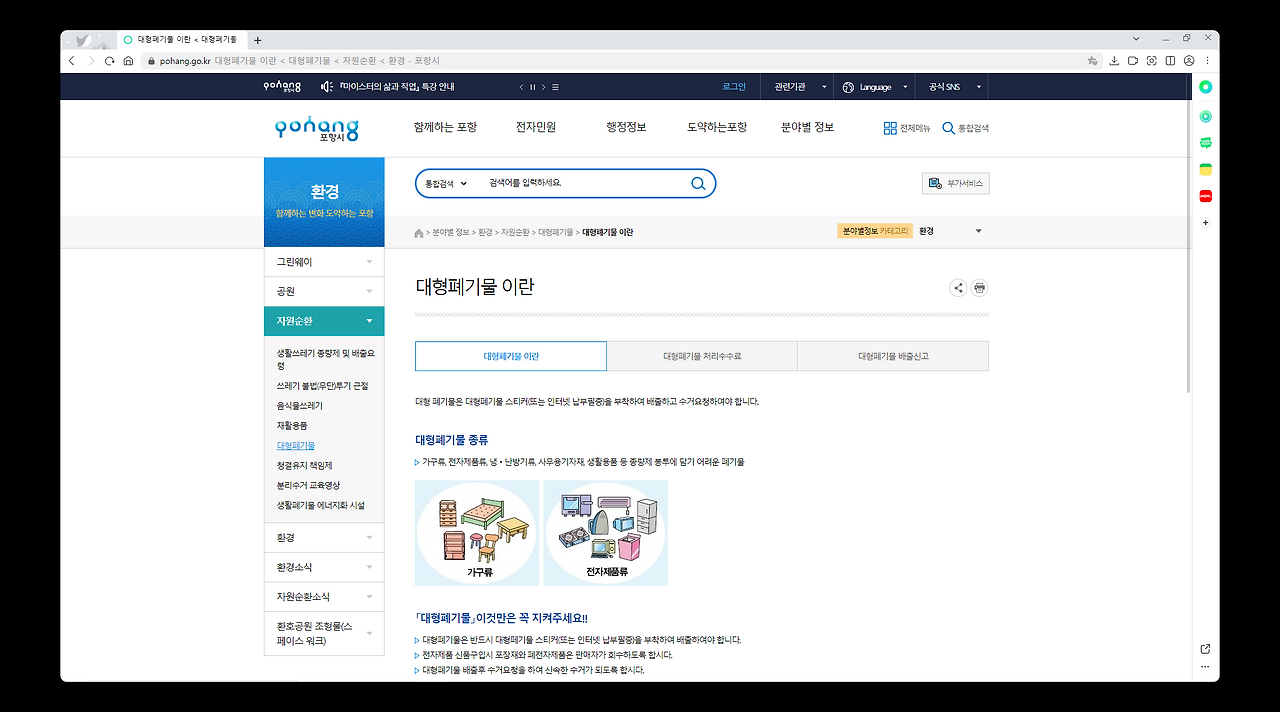Click the Pohang city logo
The height and width of the screenshot is (712, 1280).
pyautogui.click(x=317, y=128)
